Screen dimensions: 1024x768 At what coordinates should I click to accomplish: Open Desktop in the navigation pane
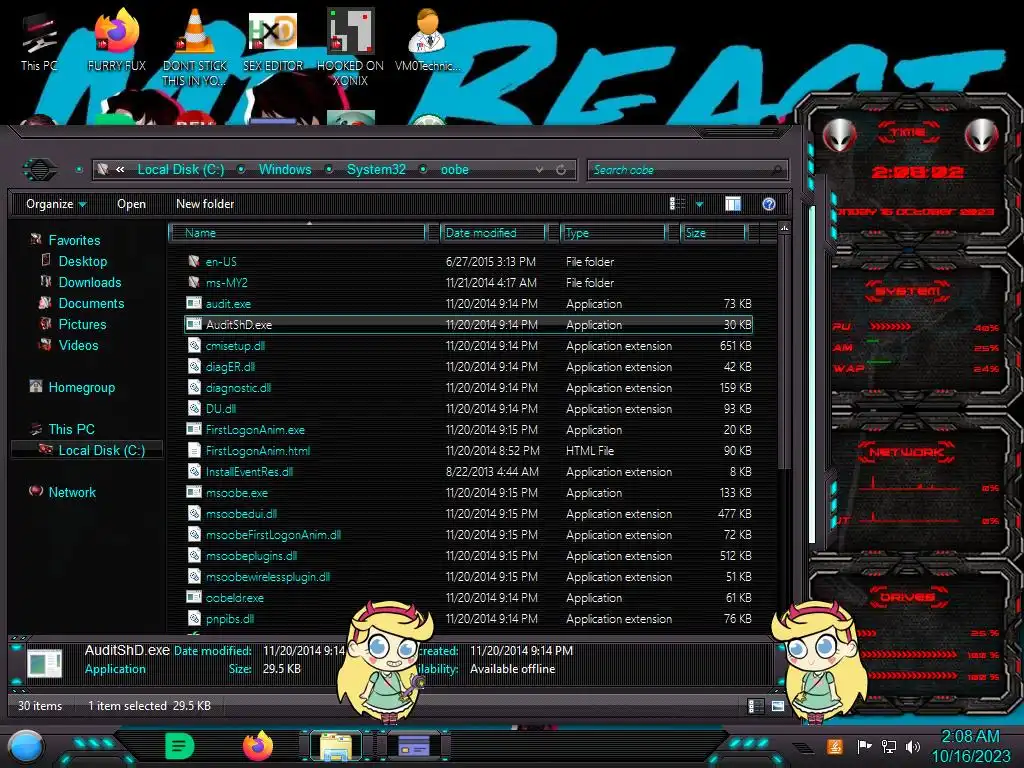(x=82, y=261)
